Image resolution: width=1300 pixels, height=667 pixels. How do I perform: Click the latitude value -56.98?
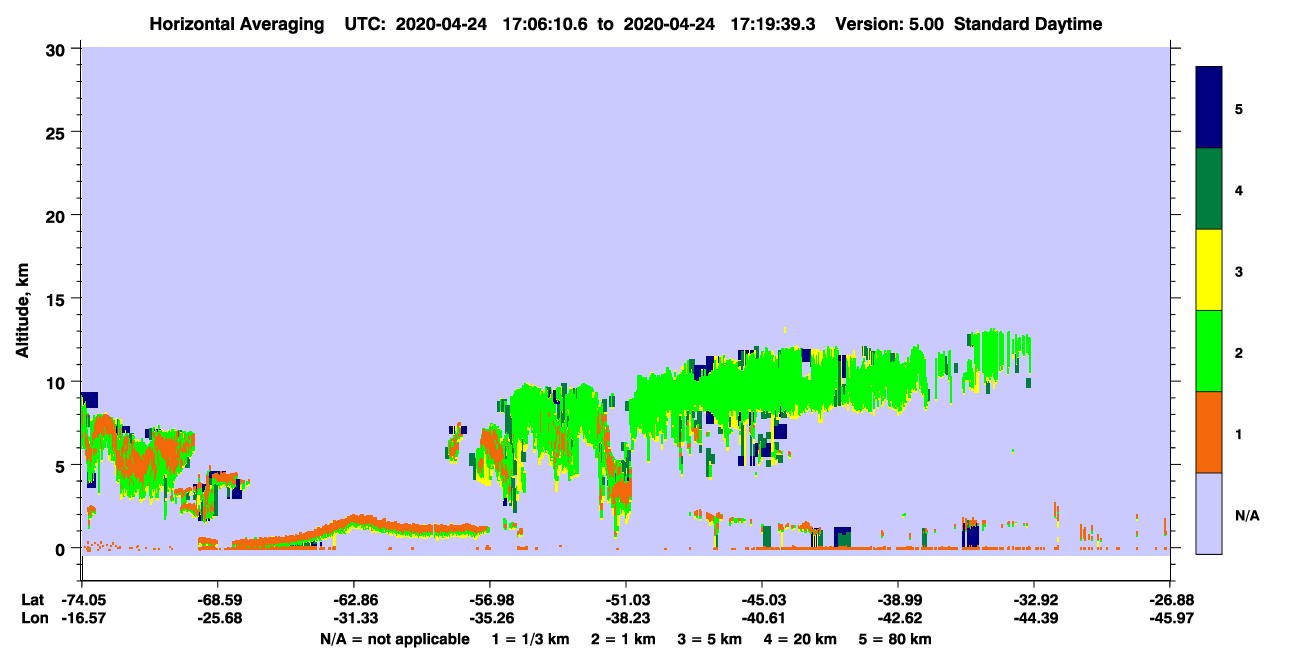[490, 600]
